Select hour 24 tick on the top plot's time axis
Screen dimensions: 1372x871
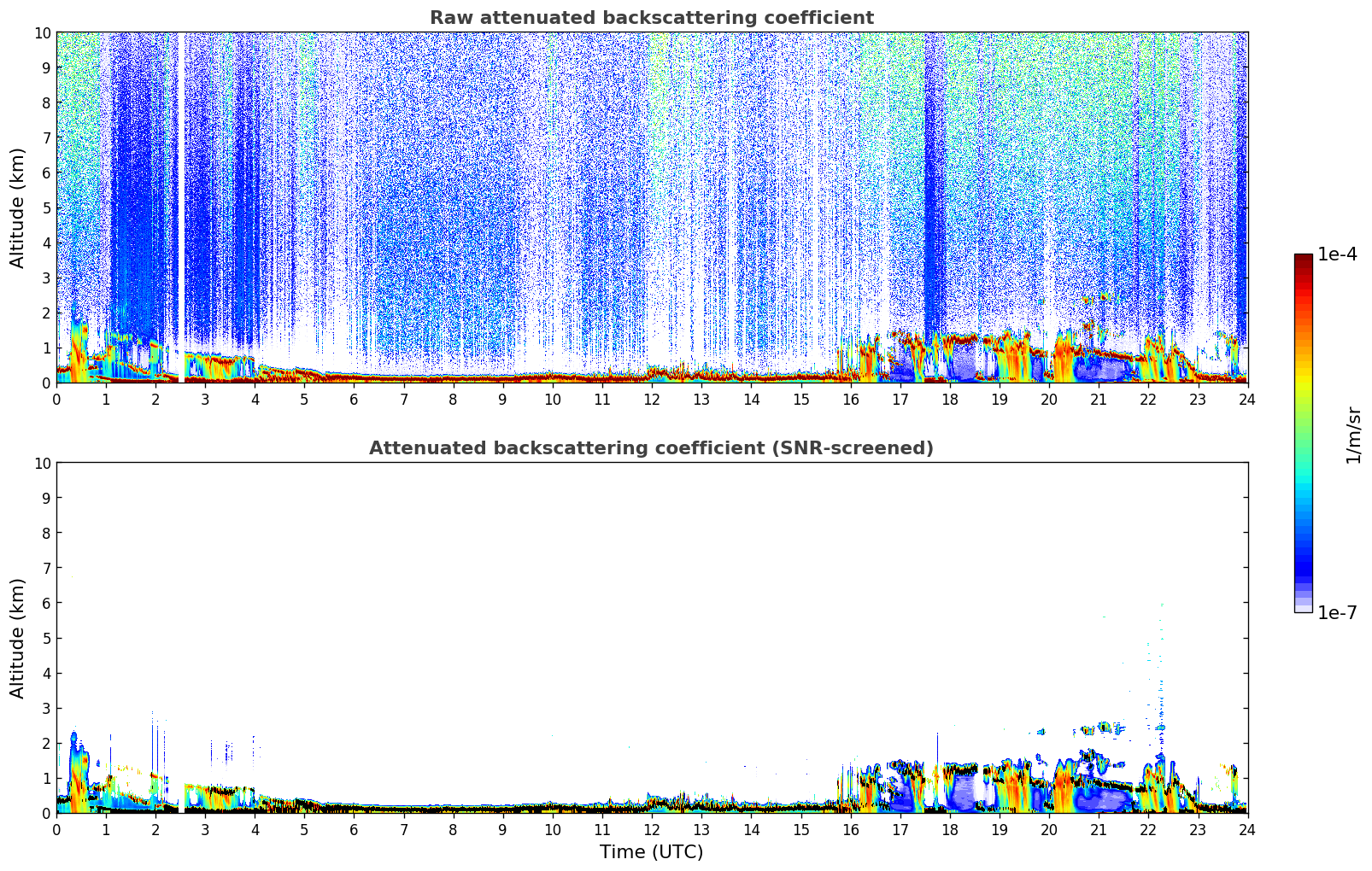[1247, 399]
